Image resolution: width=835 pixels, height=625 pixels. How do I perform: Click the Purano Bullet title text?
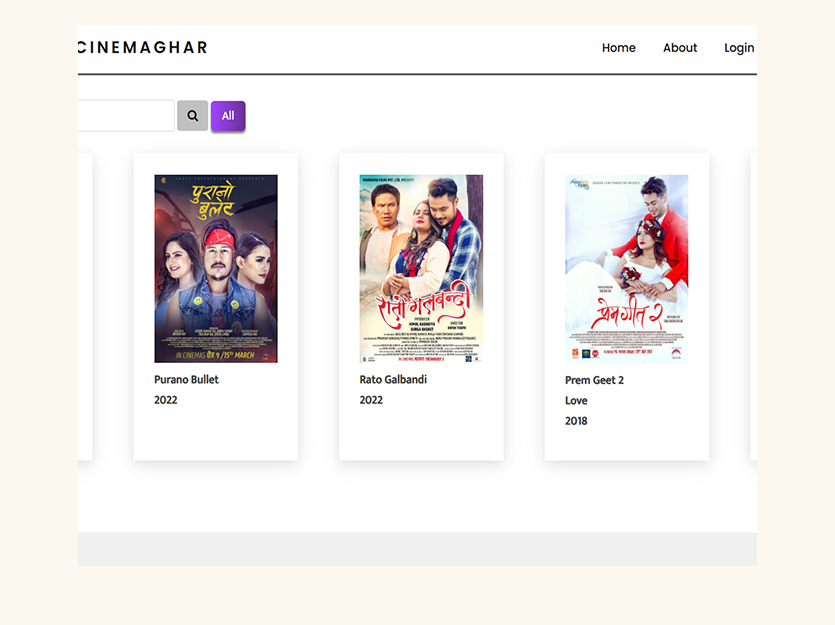(x=186, y=380)
